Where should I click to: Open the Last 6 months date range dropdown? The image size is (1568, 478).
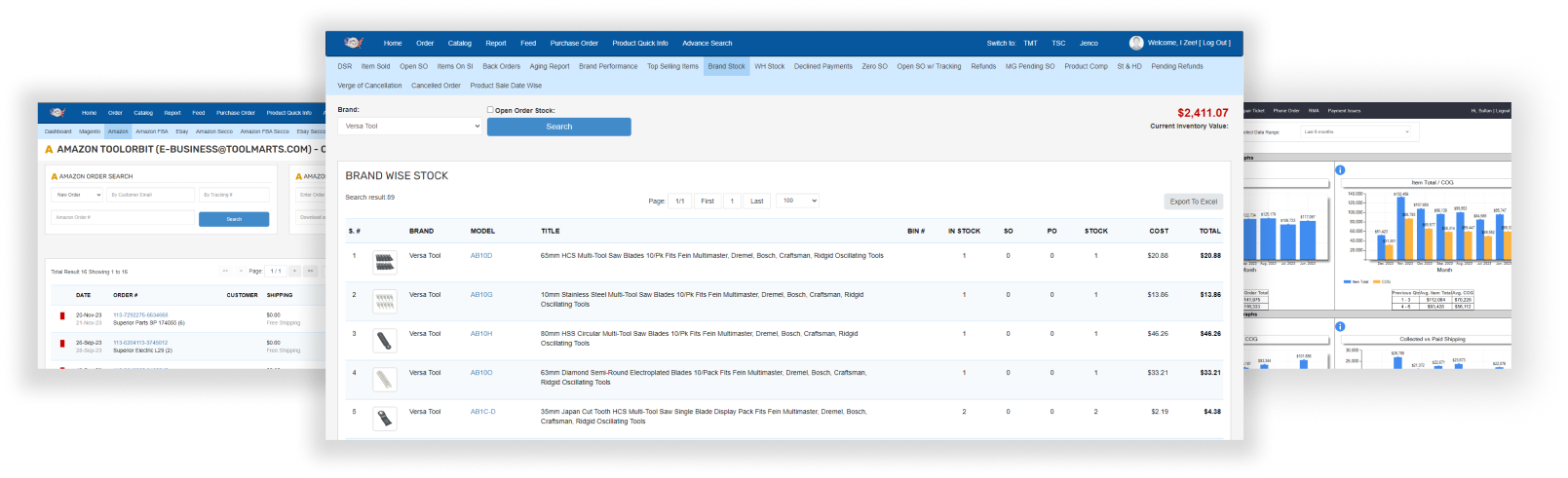(x=1357, y=131)
